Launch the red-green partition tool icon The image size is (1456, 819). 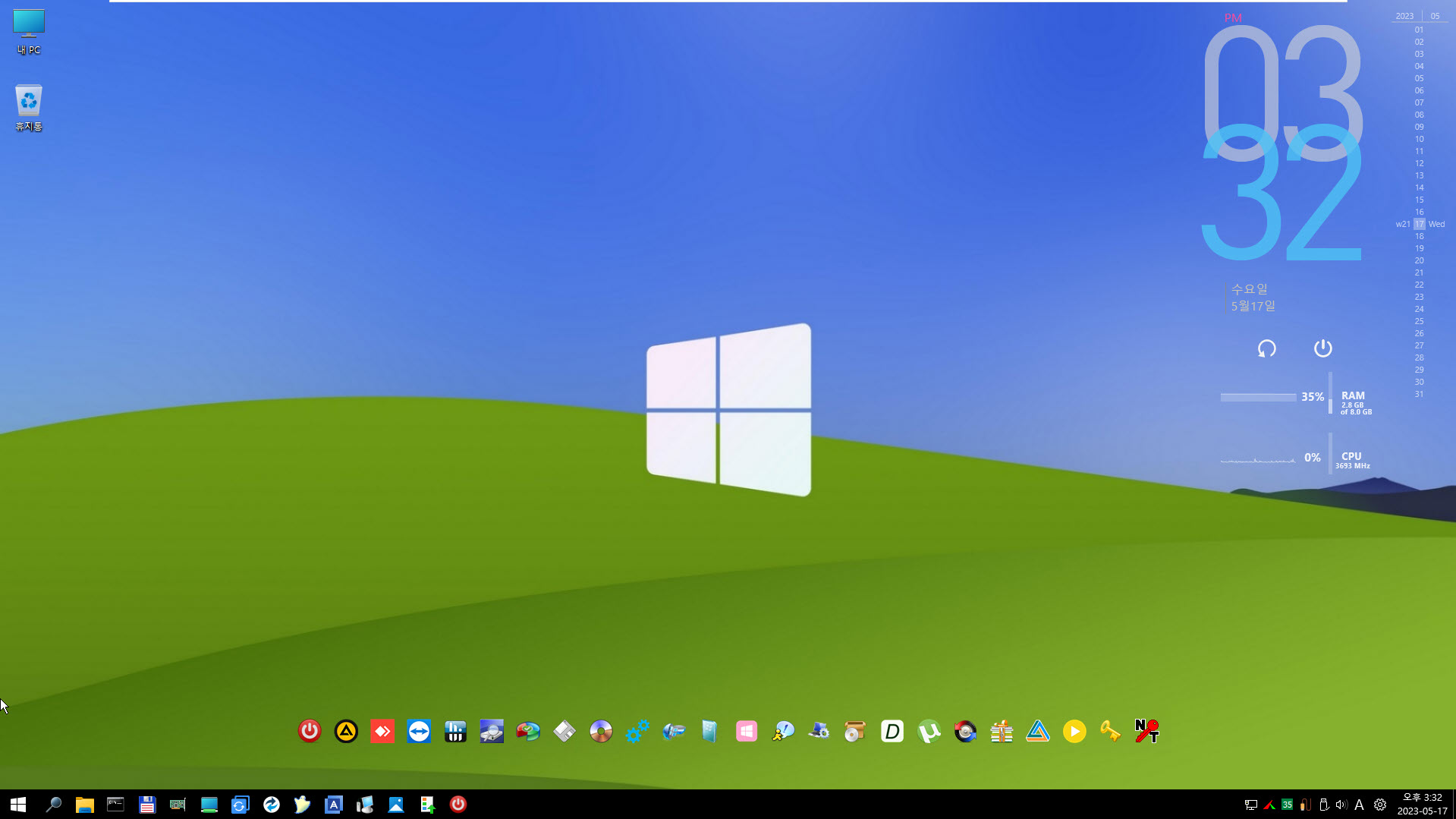528,731
